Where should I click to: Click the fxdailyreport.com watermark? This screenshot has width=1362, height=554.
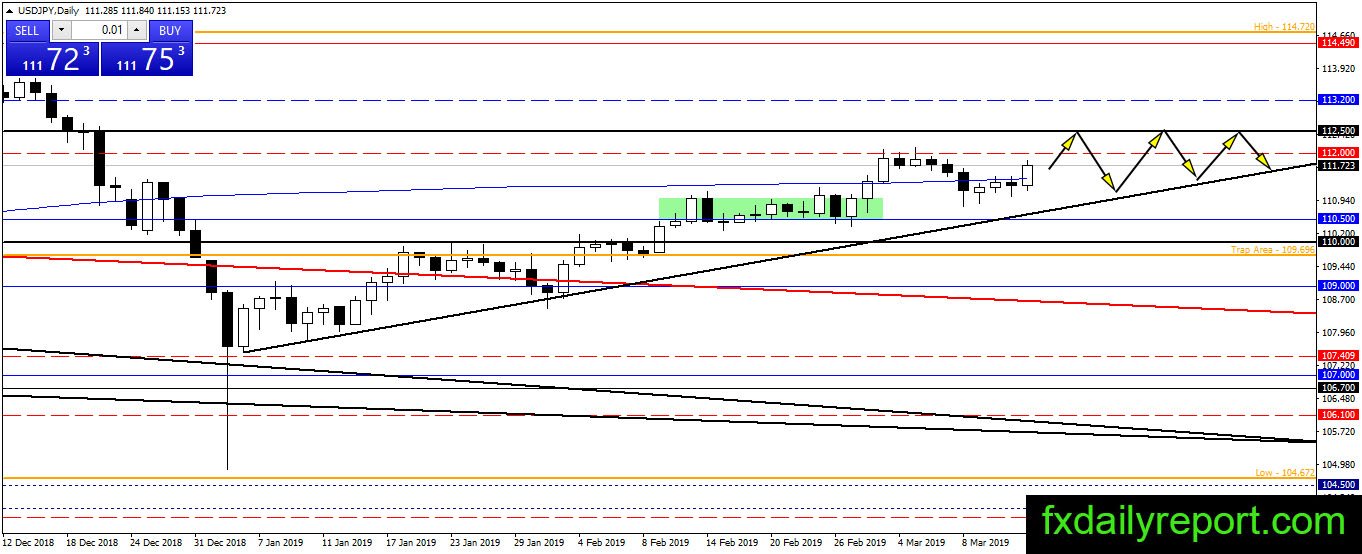(x=1193, y=522)
